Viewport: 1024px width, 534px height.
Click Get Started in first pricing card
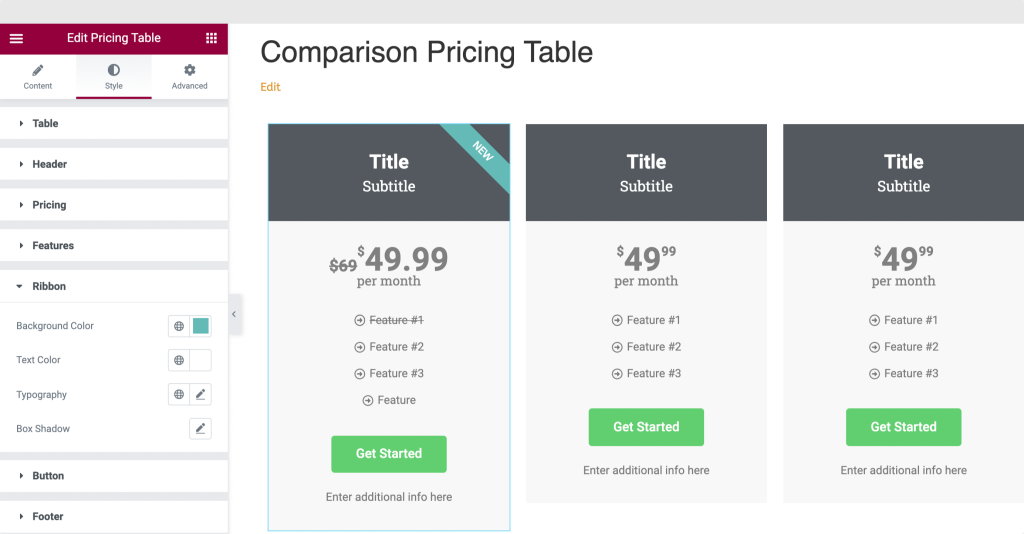click(389, 454)
